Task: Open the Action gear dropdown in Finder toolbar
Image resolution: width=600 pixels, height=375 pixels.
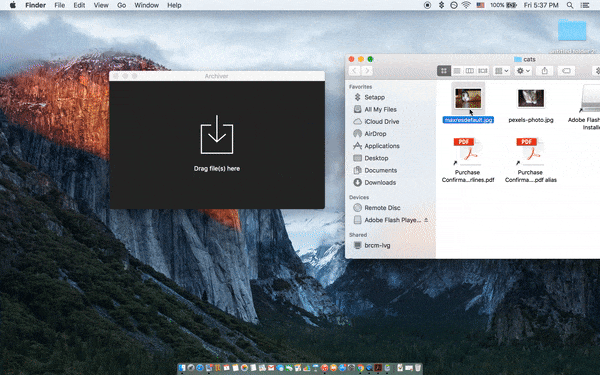Action: pos(523,71)
